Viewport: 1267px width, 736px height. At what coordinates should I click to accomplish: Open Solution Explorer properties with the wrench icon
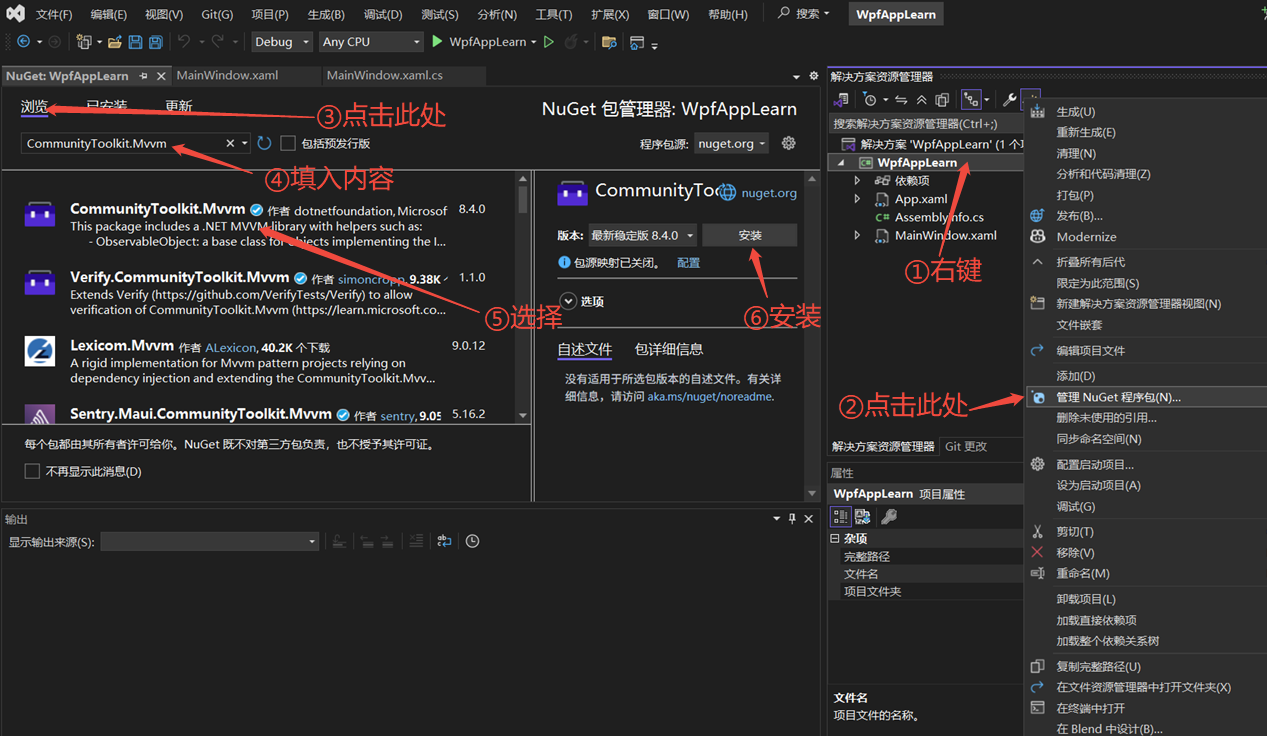click(1010, 100)
